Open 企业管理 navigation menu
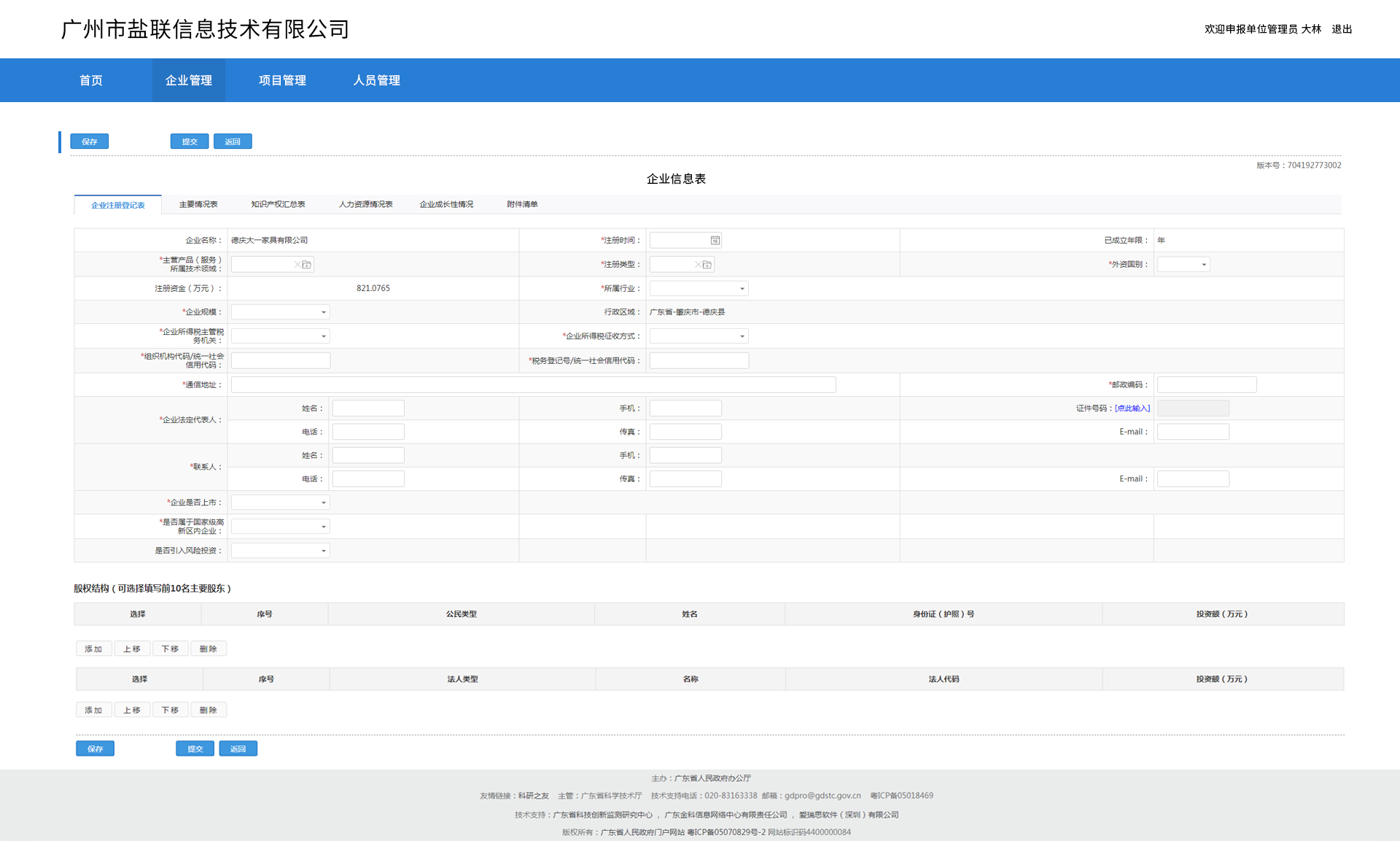This screenshot has height=841, width=1400. (x=189, y=80)
